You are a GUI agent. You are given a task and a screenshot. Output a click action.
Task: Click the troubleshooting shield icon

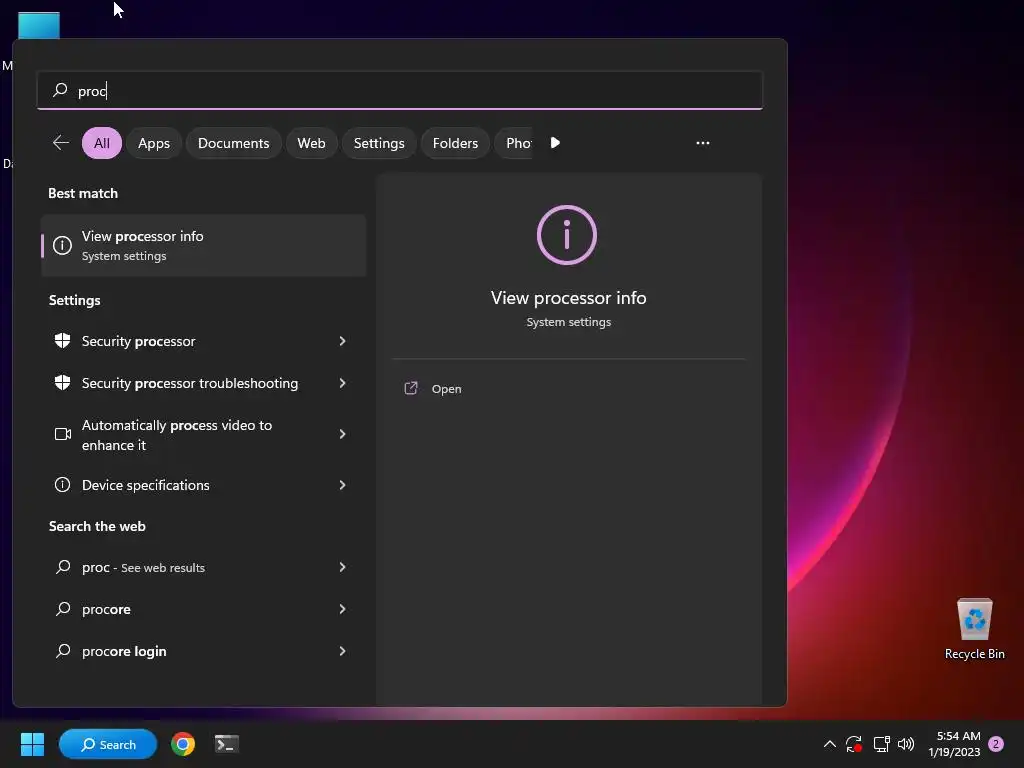(x=63, y=383)
